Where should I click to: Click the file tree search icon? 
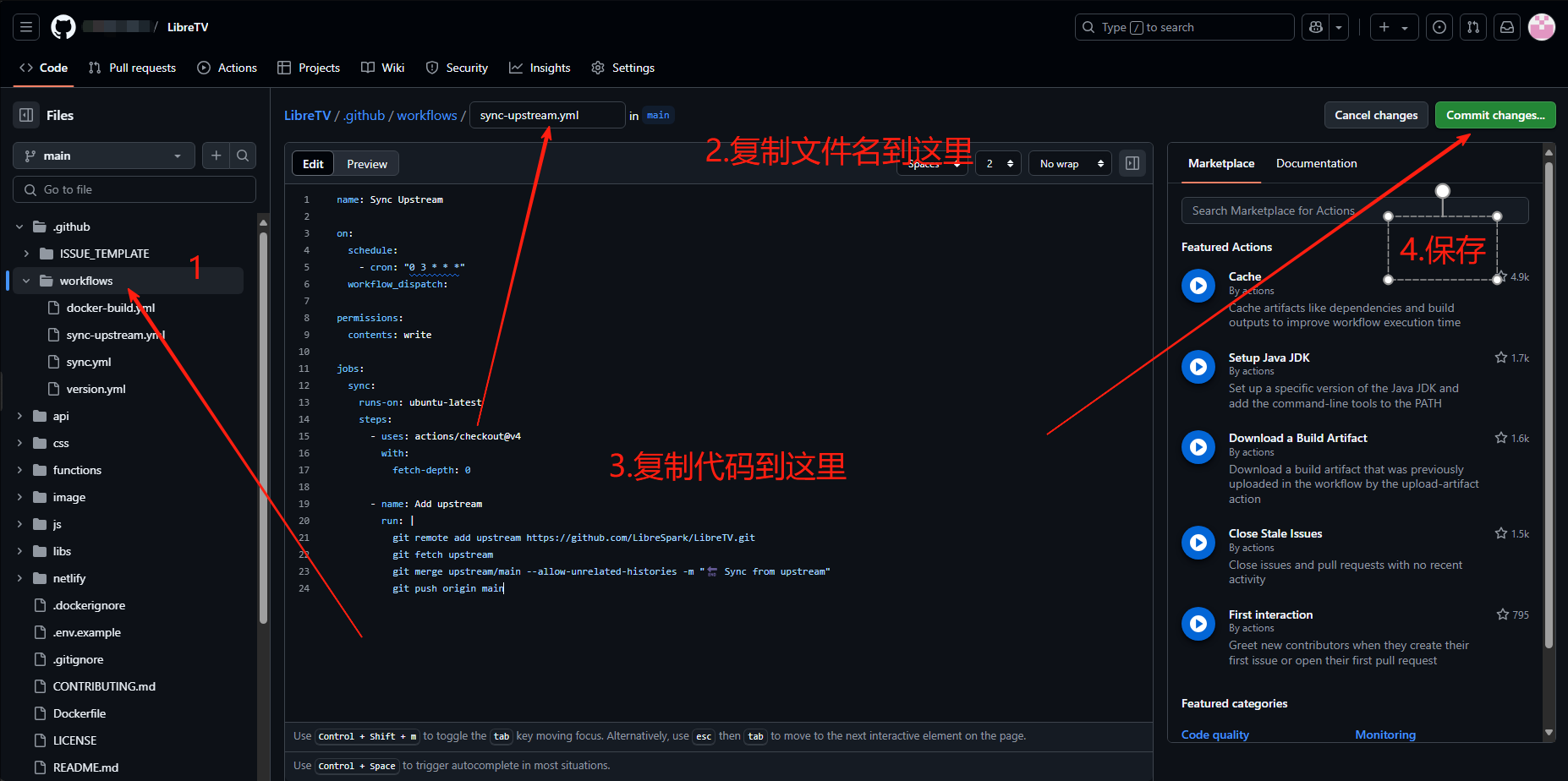point(243,156)
